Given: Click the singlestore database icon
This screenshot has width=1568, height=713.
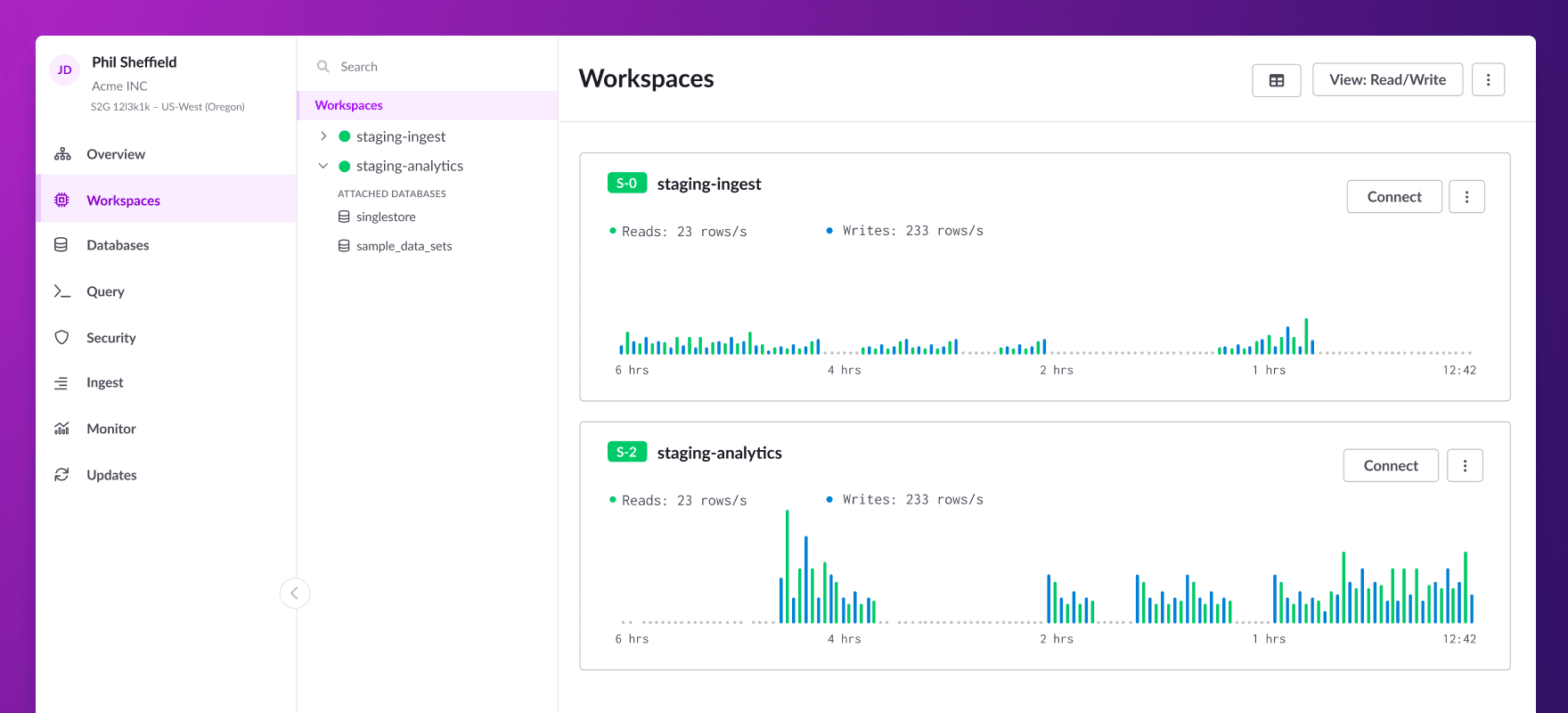Looking at the screenshot, I should click(x=344, y=217).
